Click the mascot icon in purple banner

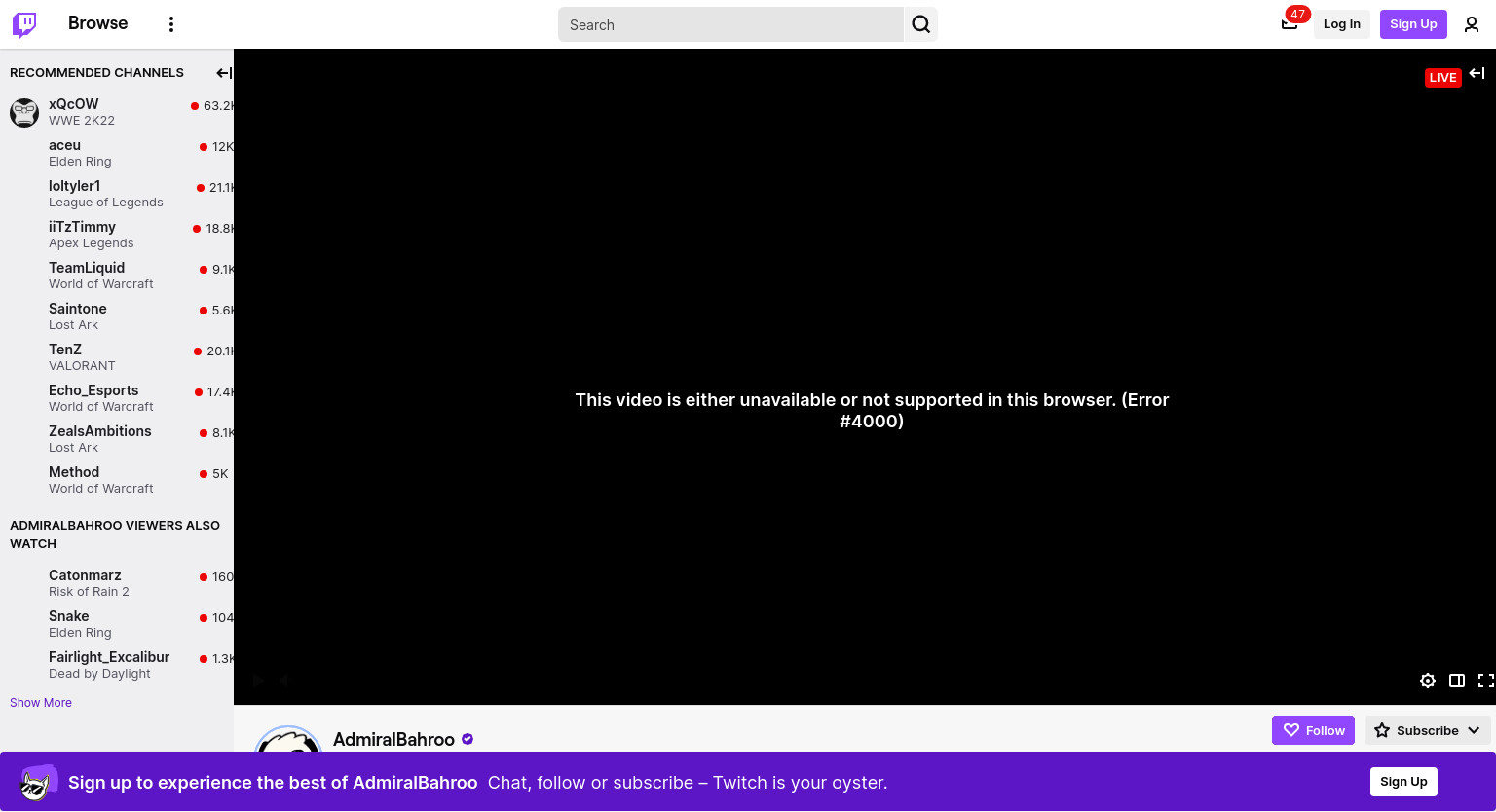coord(38,783)
